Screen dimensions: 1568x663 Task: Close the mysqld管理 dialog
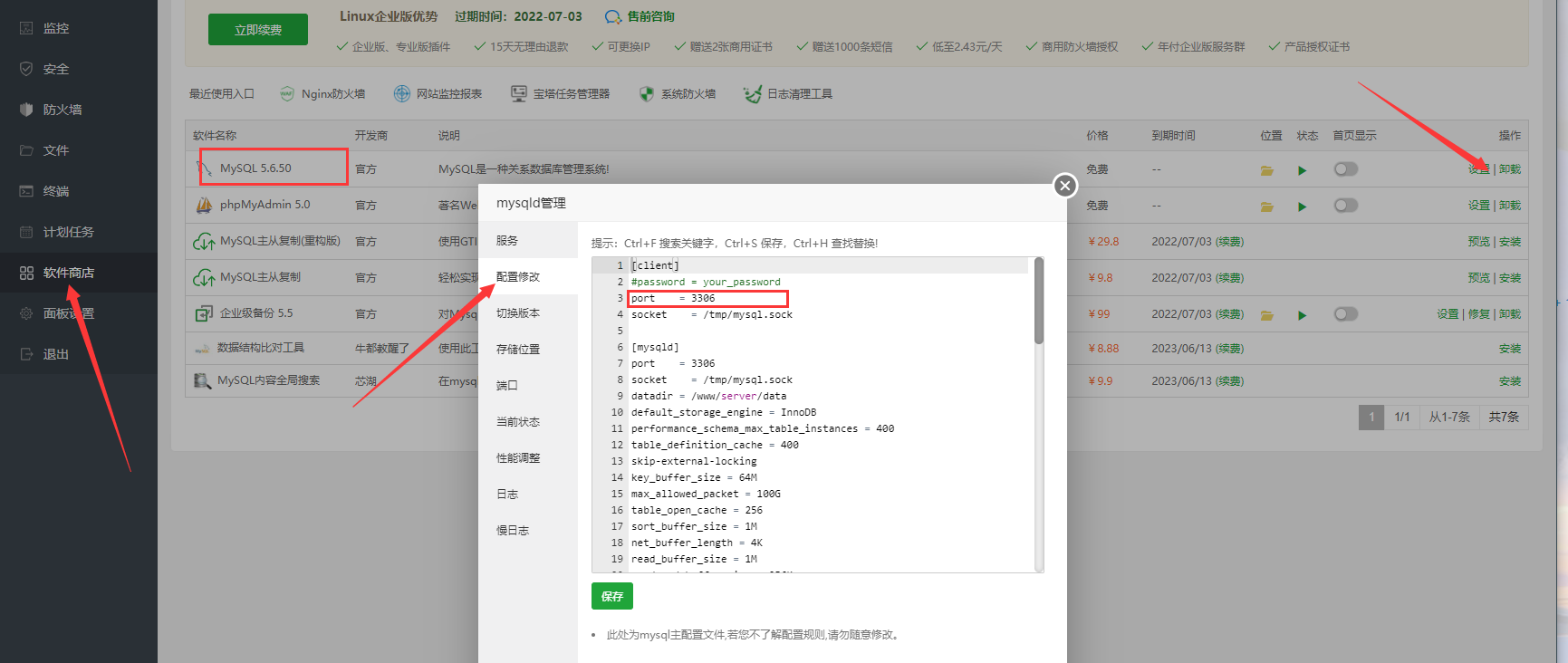pos(1065,186)
